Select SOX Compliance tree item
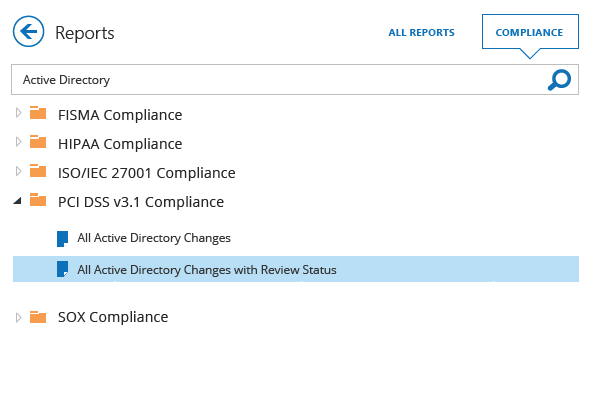Image resolution: width=590 pixels, height=395 pixels. point(113,317)
